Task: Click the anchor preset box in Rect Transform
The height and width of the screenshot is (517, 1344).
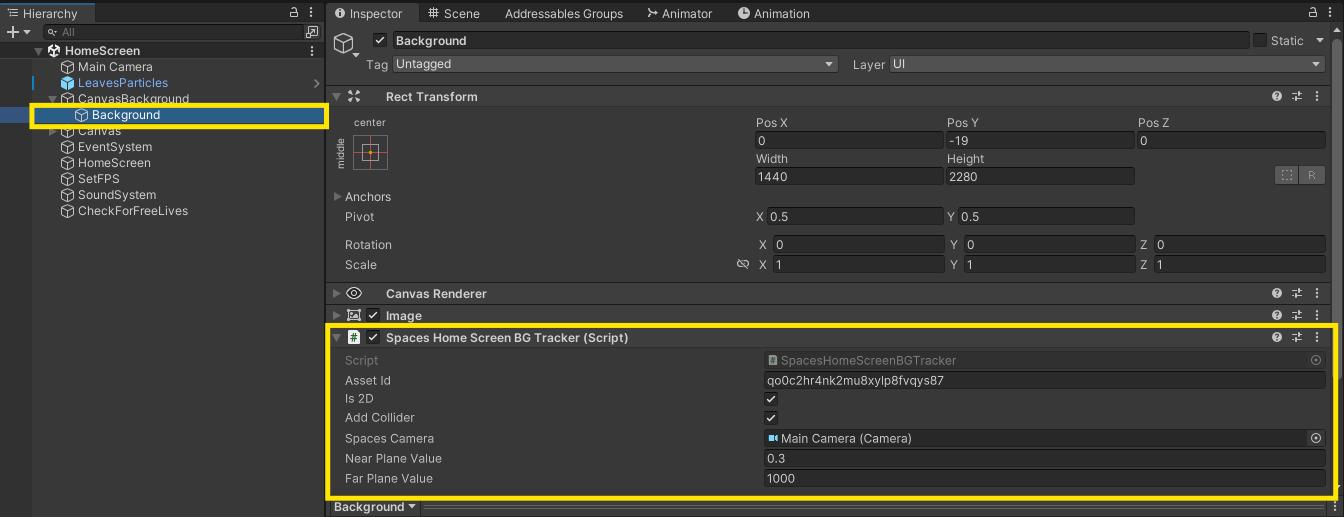Action: click(x=370, y=152)
